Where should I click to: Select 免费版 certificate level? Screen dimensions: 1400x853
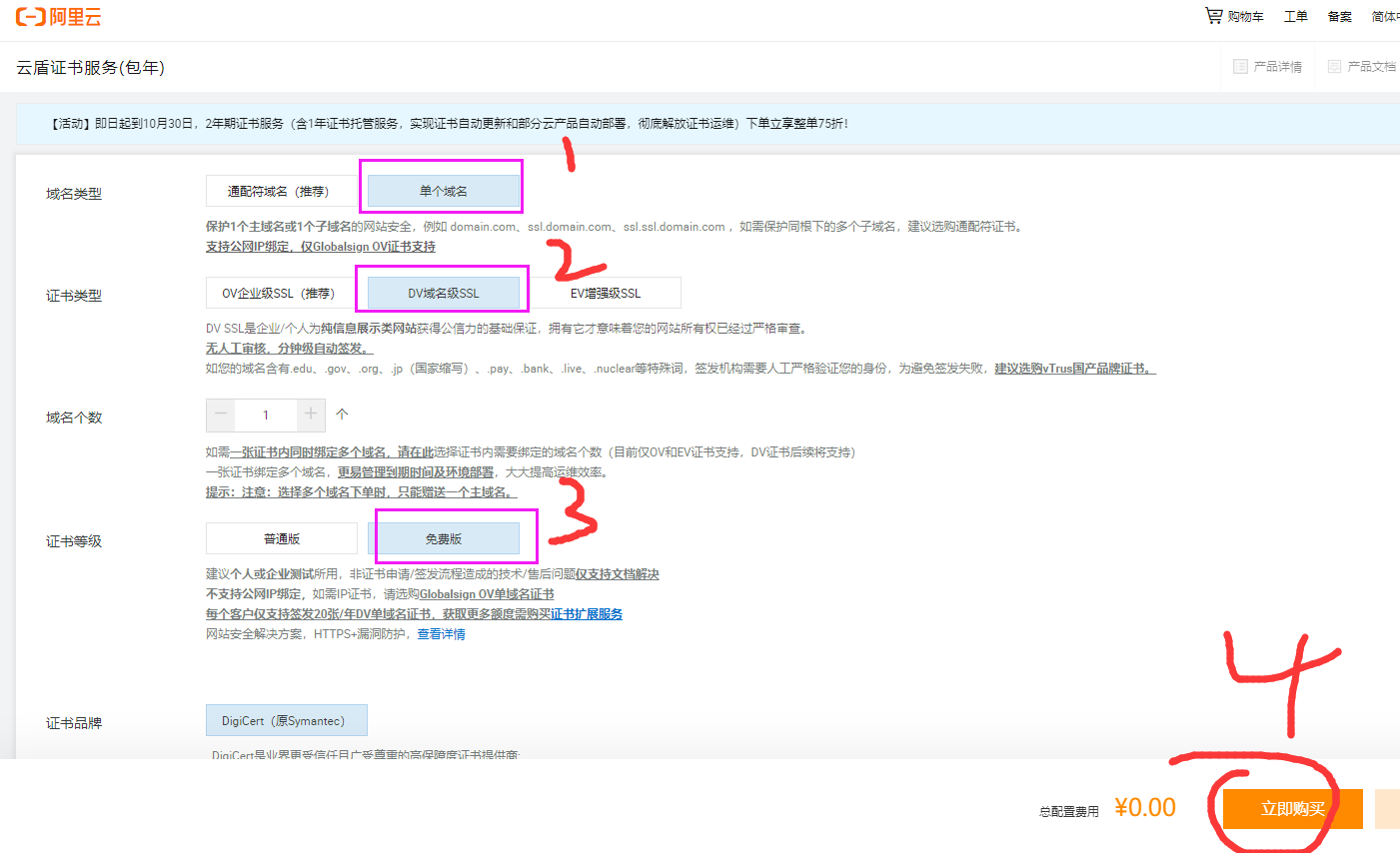click(444, 538)
